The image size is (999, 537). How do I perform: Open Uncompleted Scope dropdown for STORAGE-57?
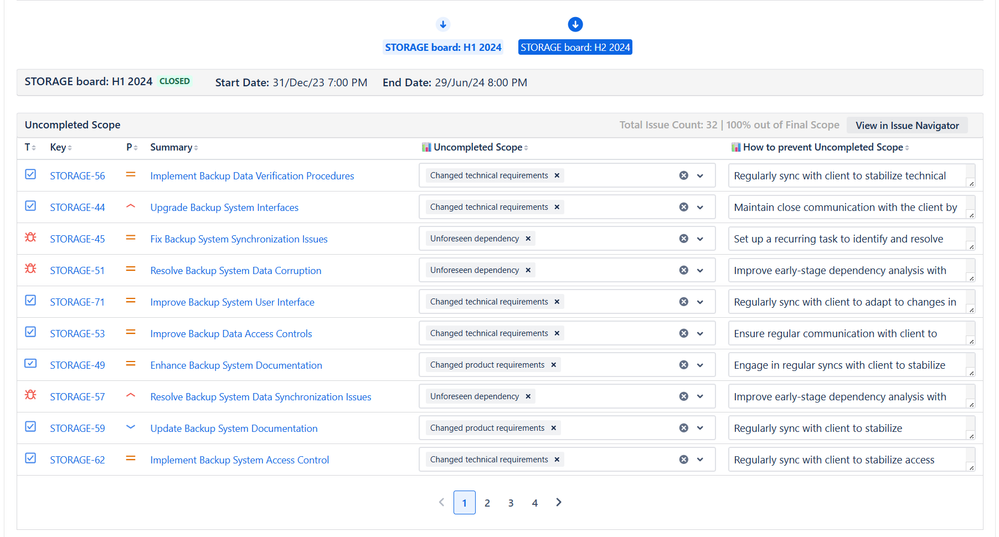[700, 396]
